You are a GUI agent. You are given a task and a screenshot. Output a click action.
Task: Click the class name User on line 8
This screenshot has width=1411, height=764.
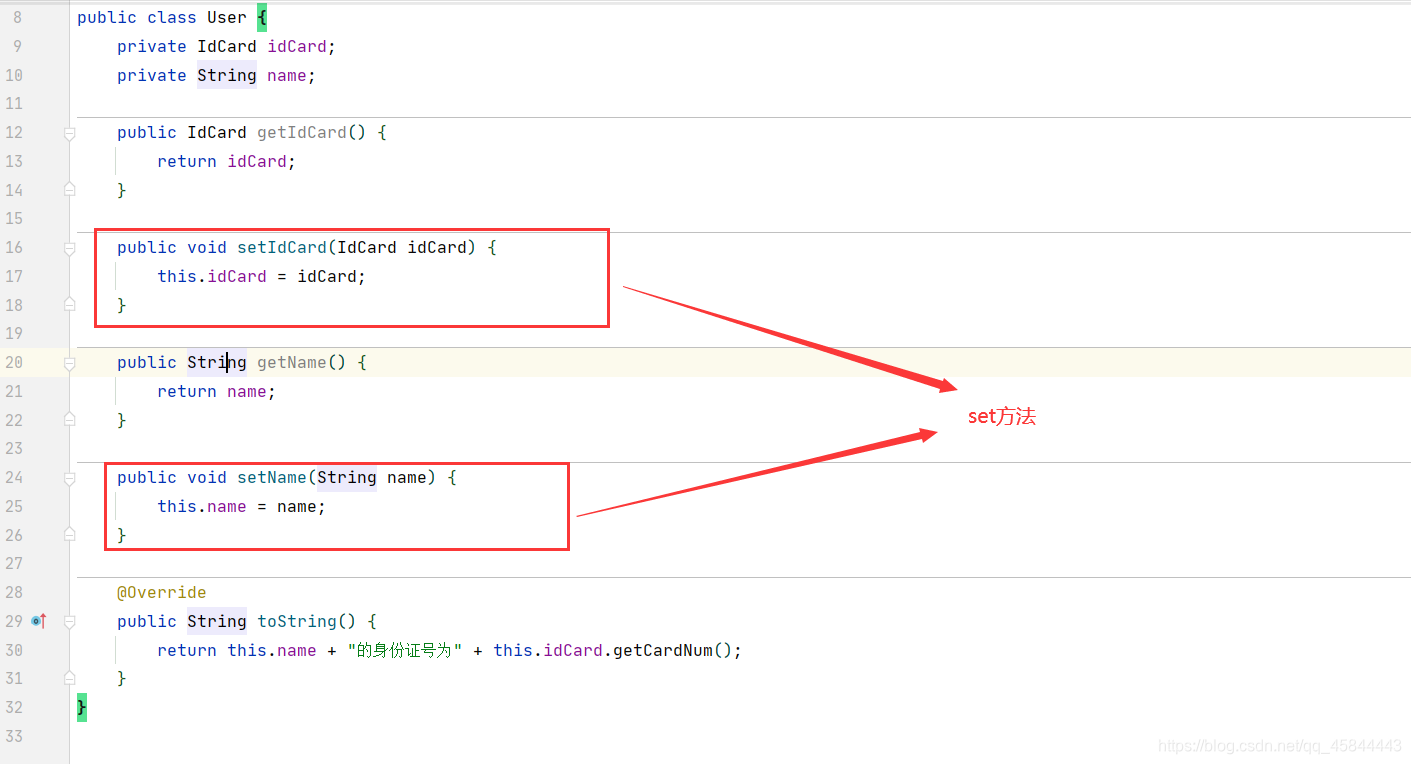[227, 18]
